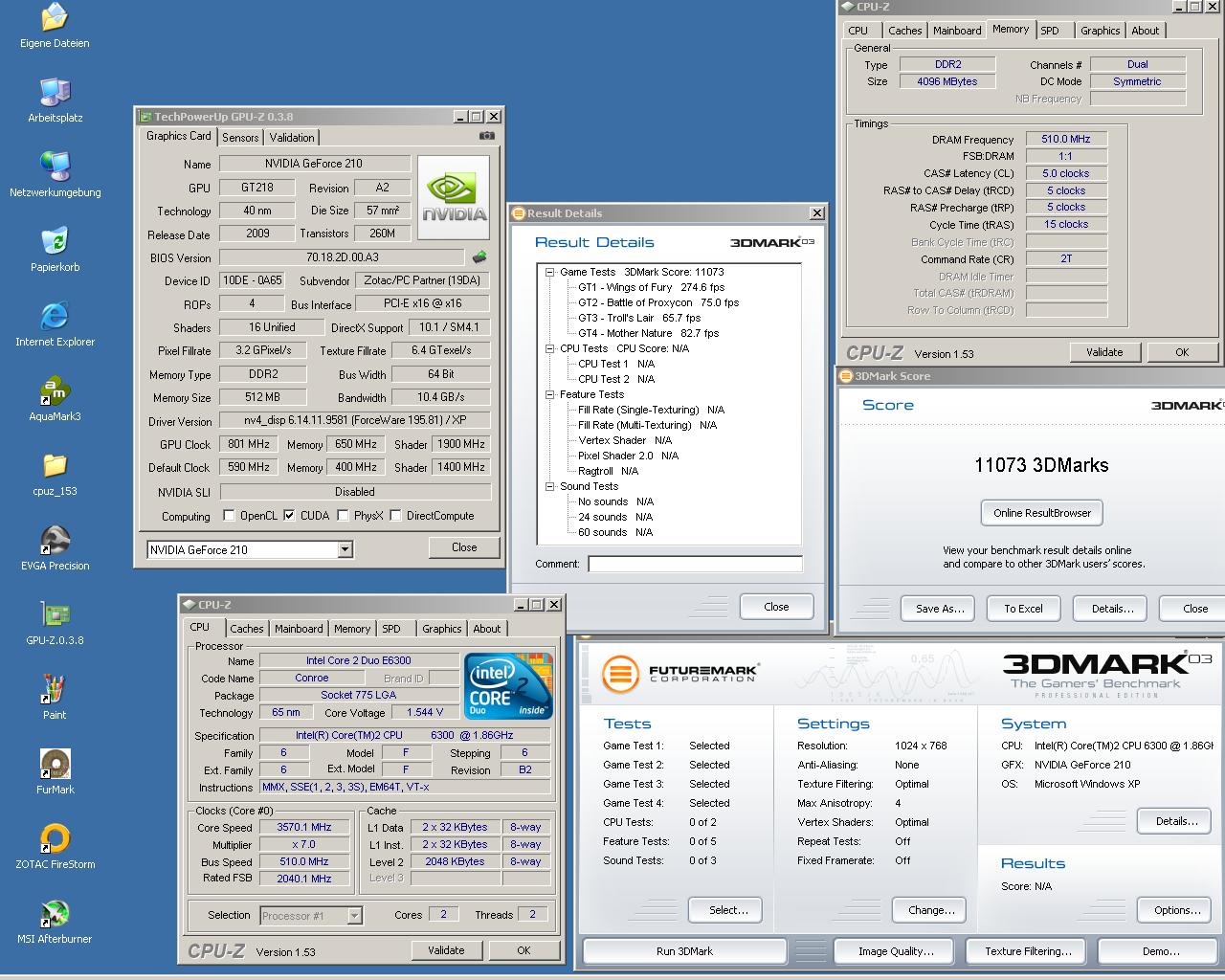The height and width of the screenshot is (980, 1225).
Task: Open NVIDIA GeForce 210 GPU dropdown
Action: [345, 550]
